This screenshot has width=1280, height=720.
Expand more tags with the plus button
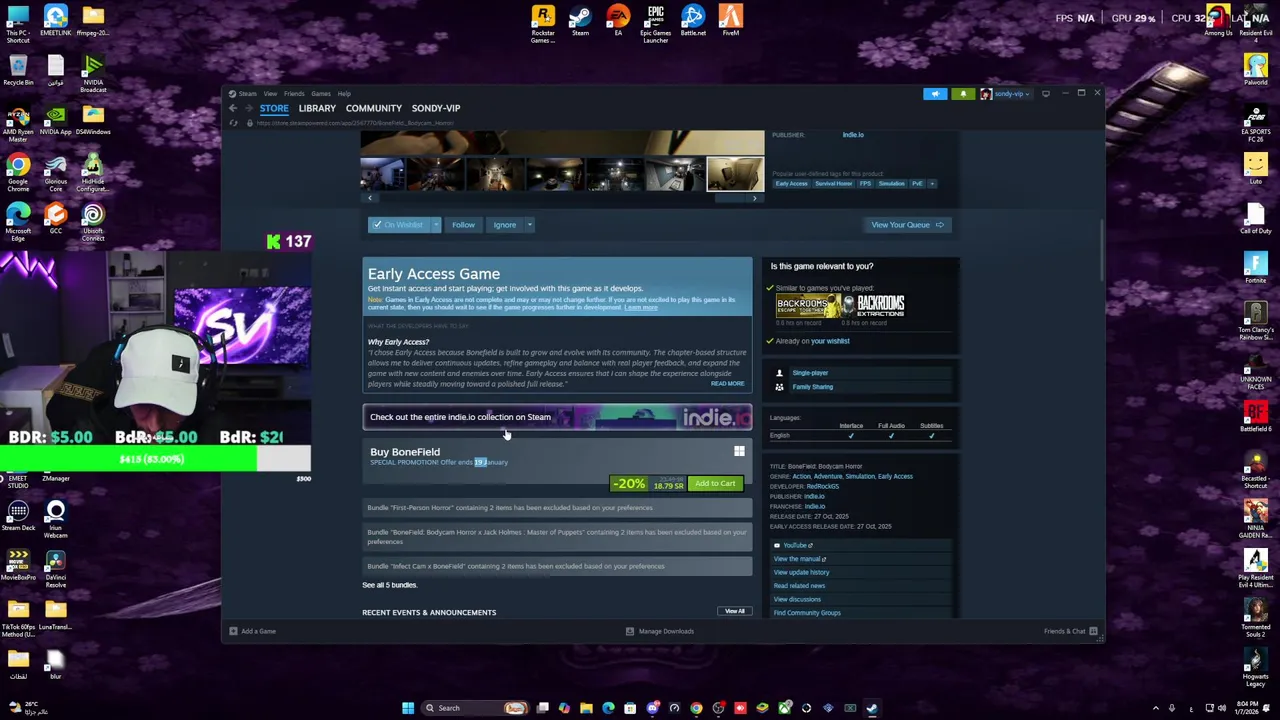pyautogui.click(x=931, y=184)
